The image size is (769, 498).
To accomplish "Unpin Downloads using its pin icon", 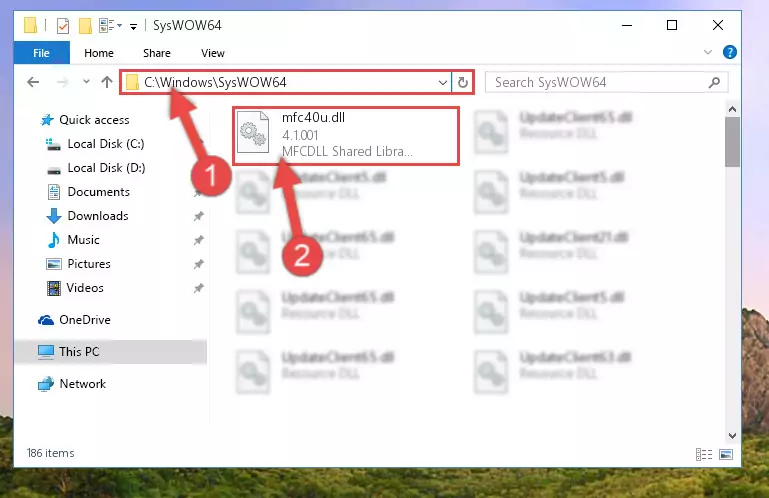I will pyautogui.click(x=198, y=216).
